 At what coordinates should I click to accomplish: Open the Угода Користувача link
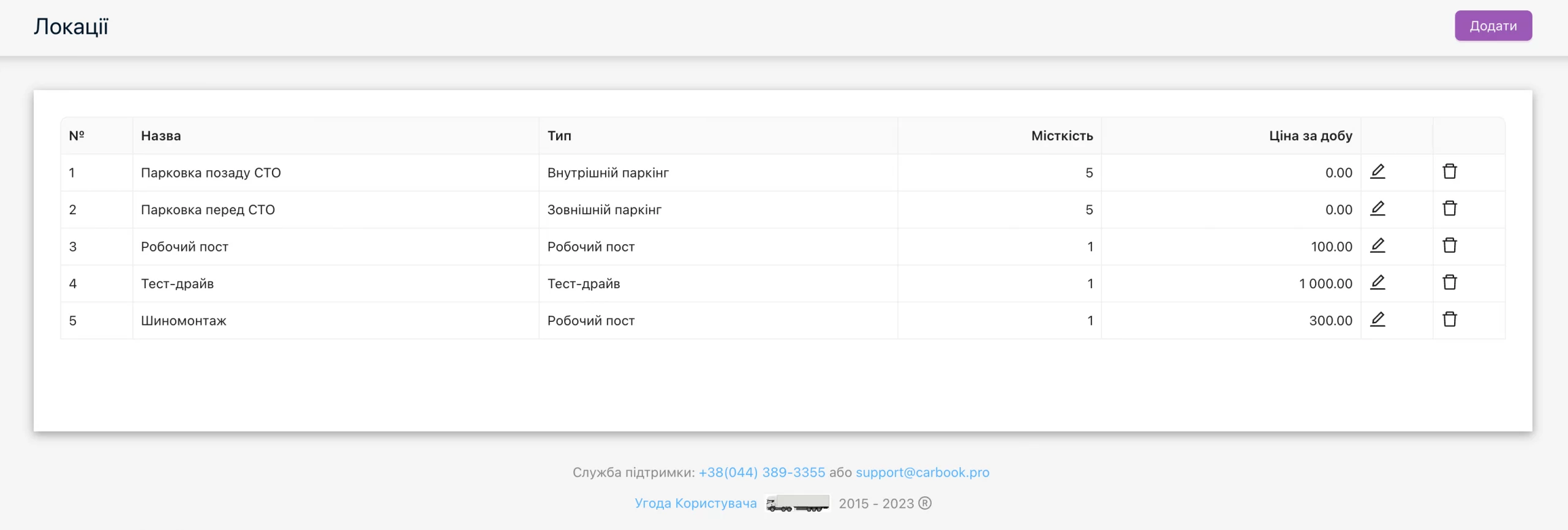pyautogui.click(x=695, y=503)
